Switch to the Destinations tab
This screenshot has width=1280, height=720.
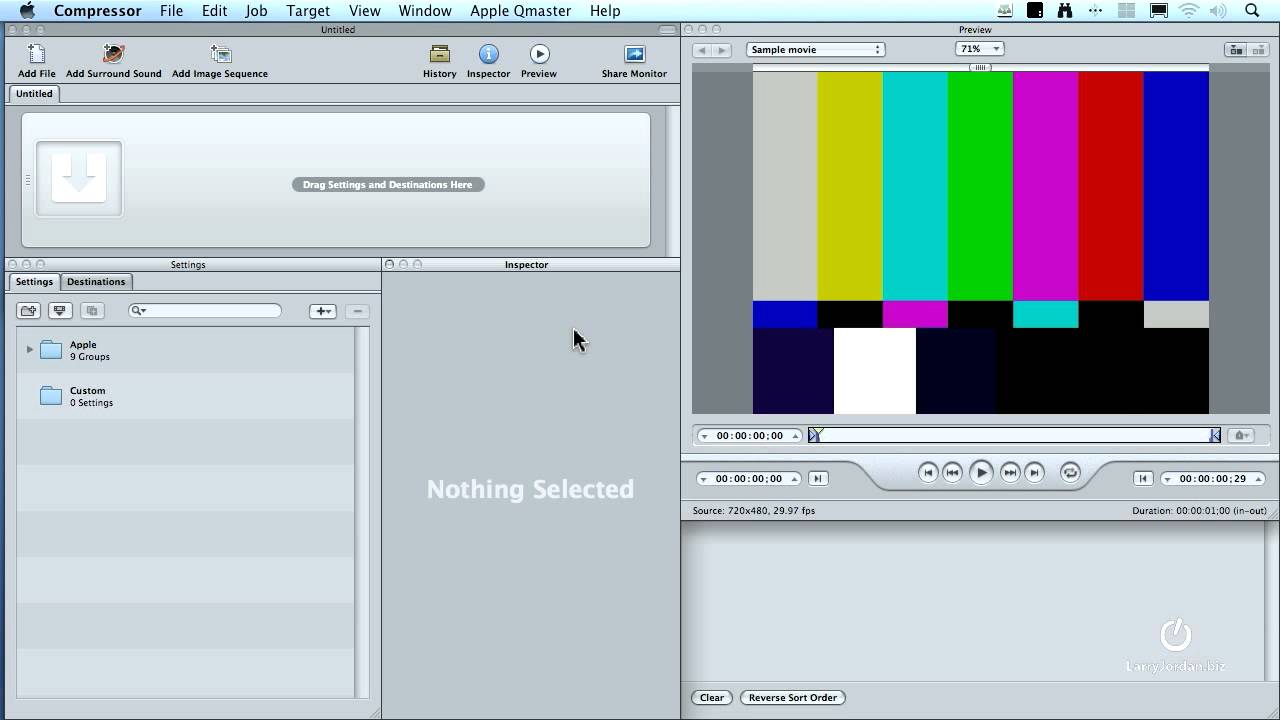96,282
